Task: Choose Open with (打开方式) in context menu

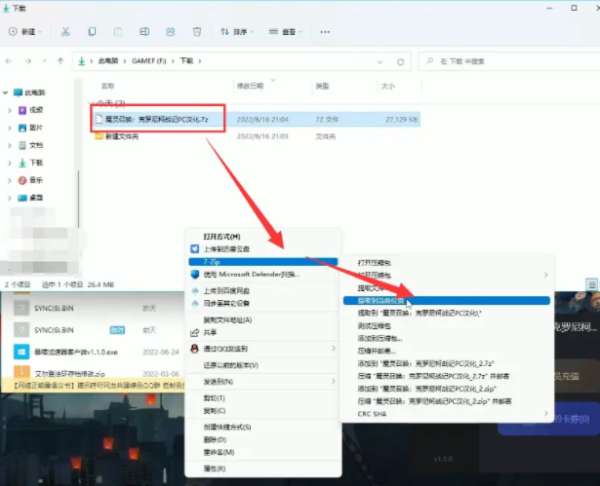Action: pos(222,236)
